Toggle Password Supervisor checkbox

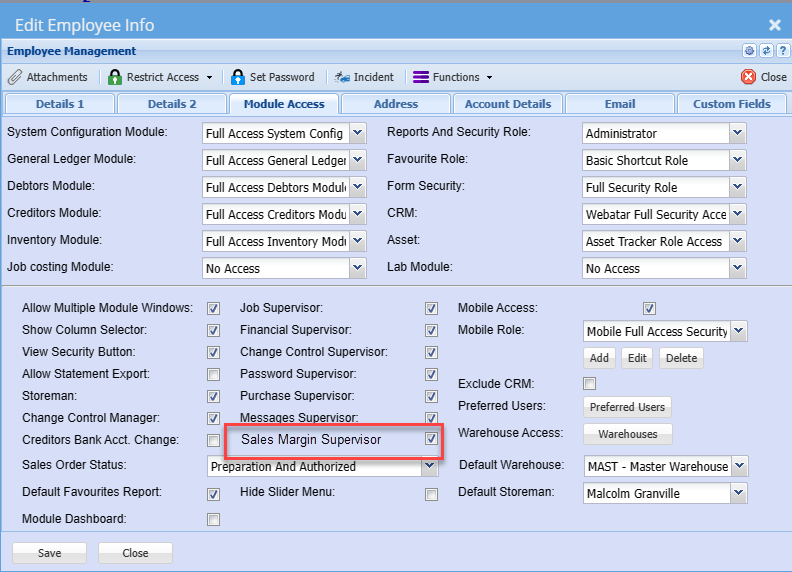[431, 374]
